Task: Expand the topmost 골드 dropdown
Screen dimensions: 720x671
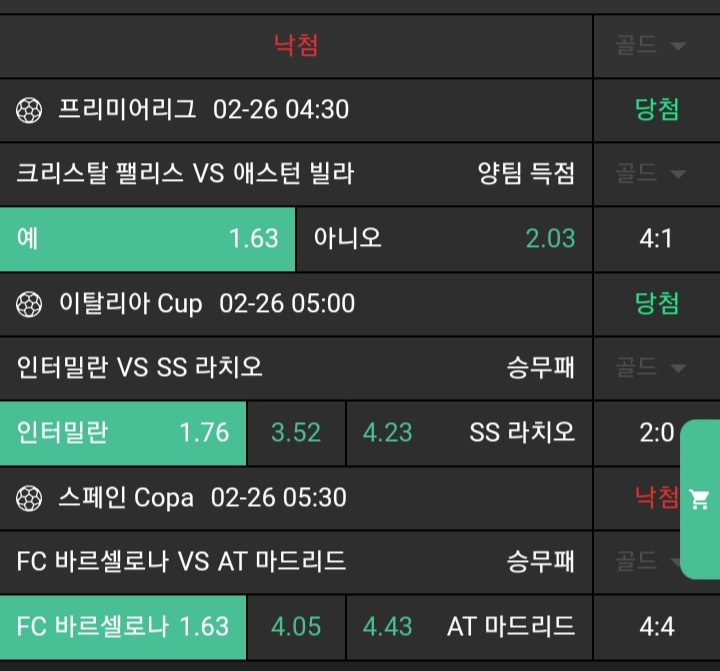Action: pos(650,46)
